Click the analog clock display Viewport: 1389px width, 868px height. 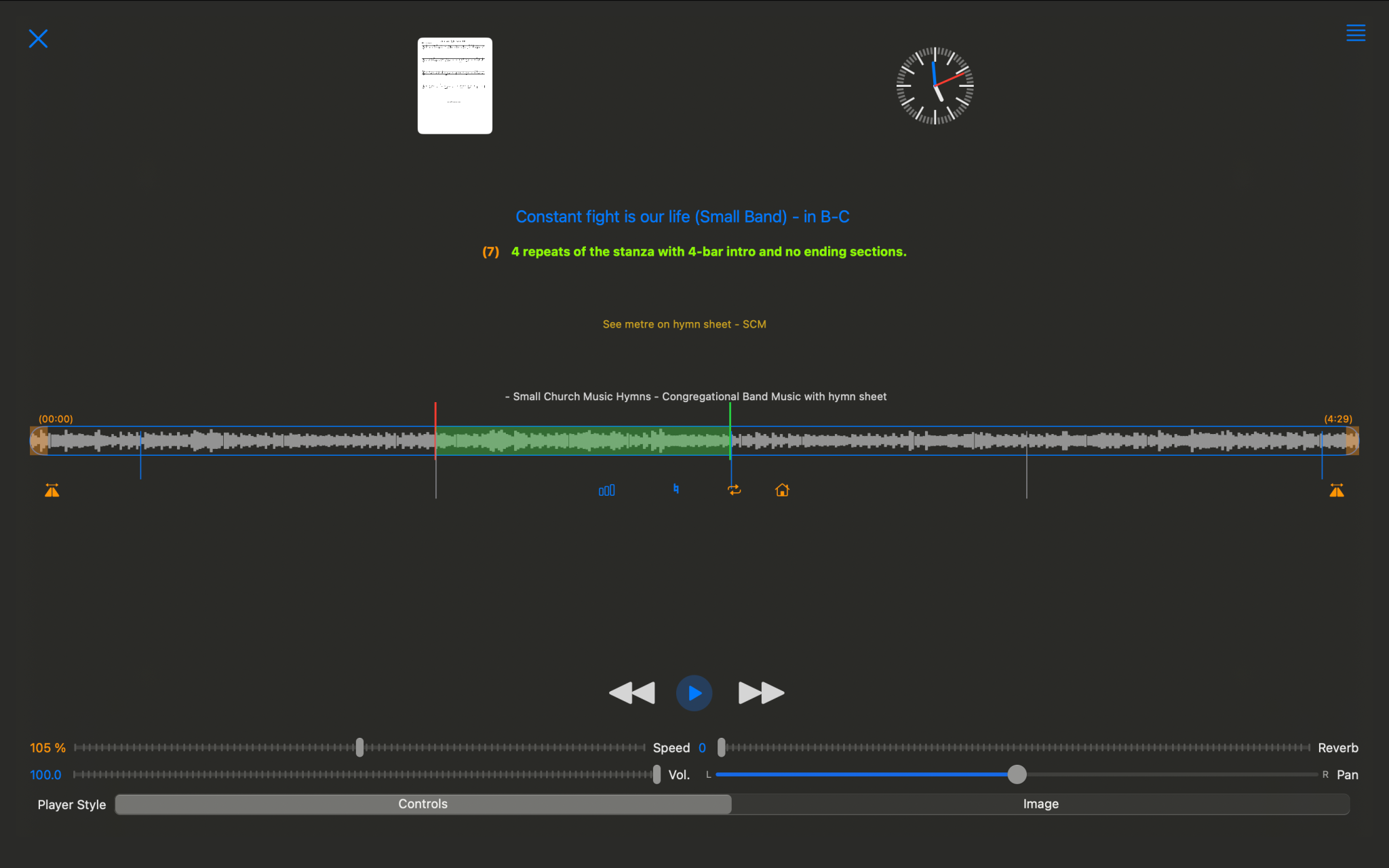(x=934, y=86)
